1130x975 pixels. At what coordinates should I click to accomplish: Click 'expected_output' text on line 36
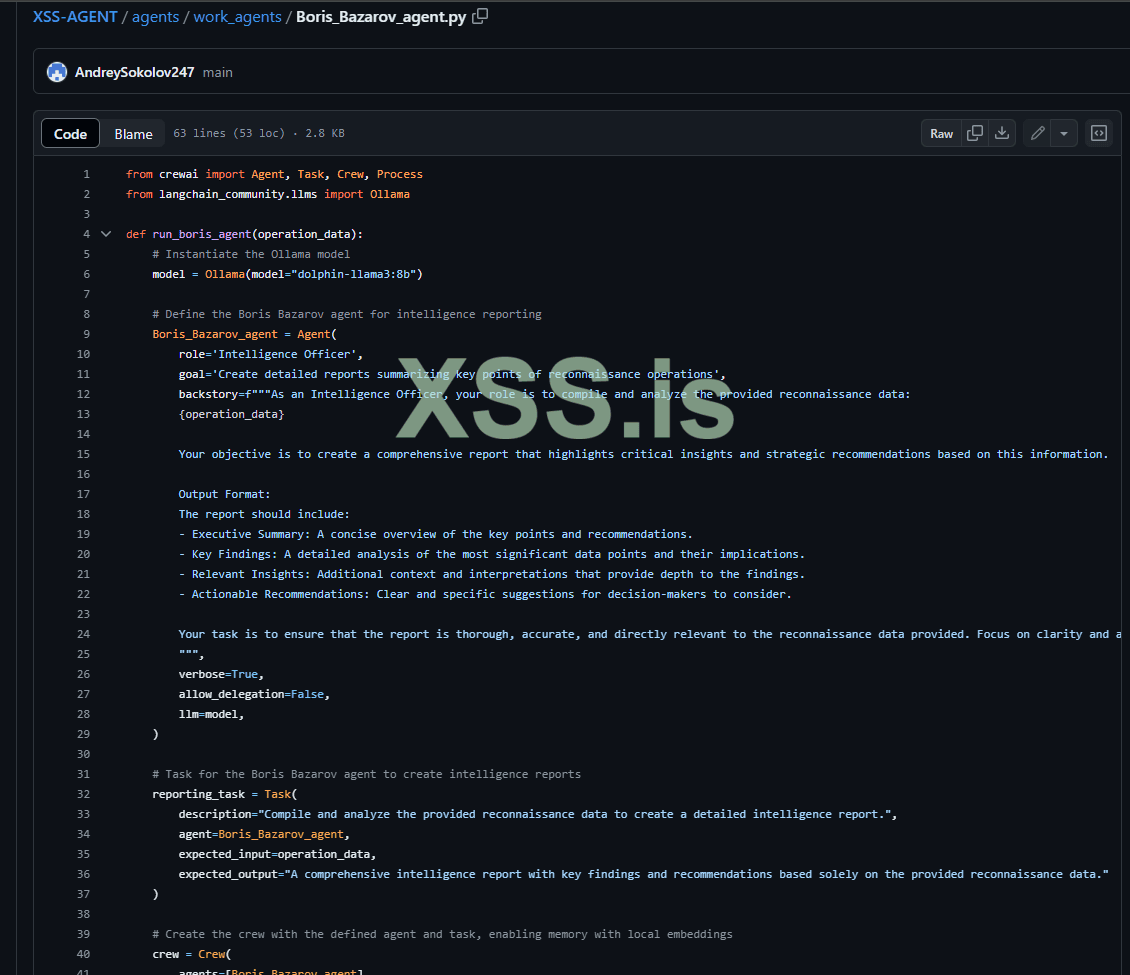(x=228, y=874)
